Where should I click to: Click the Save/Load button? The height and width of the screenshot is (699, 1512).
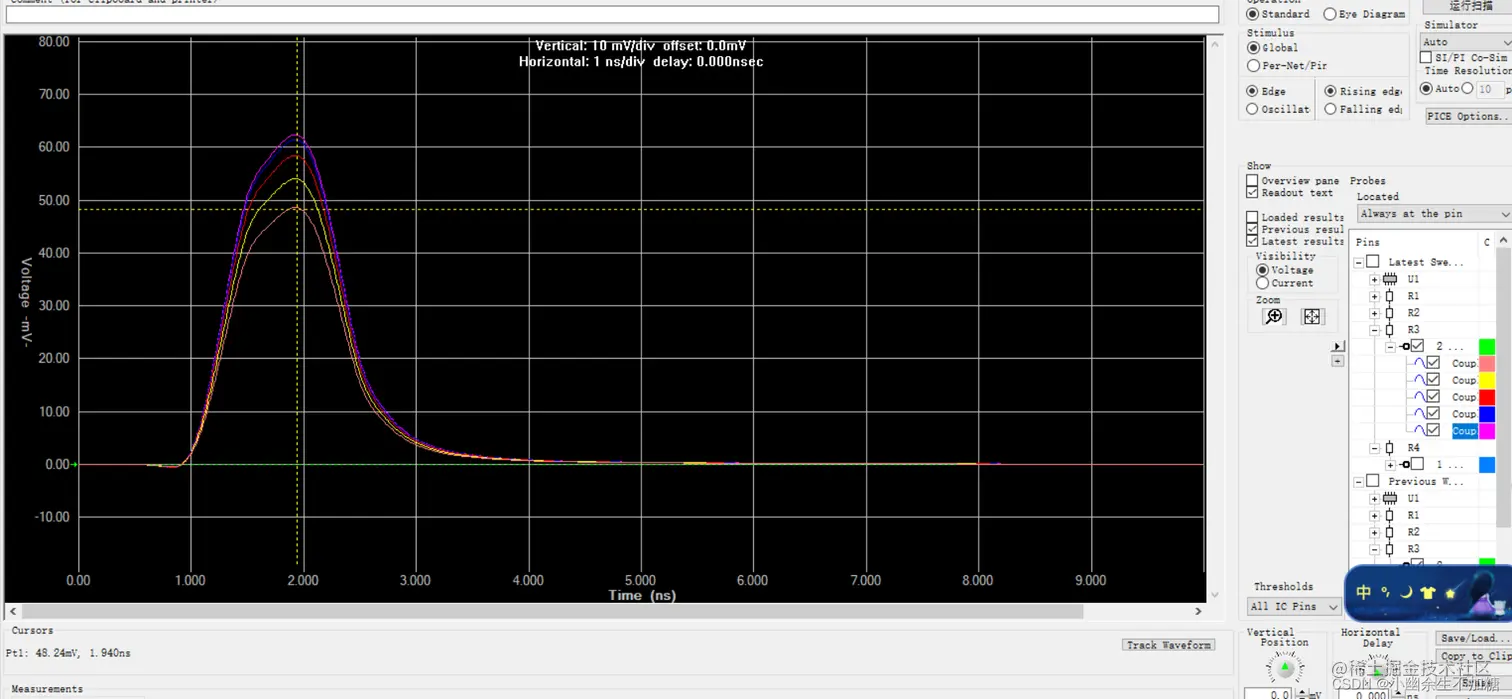coord(1473,638)
